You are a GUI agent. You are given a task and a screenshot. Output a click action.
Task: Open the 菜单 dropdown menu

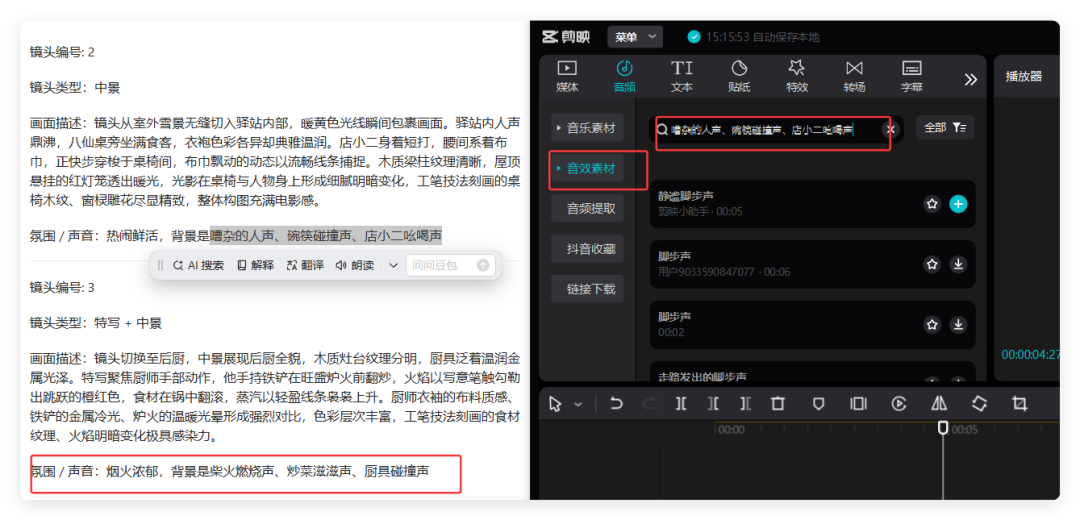[635, 37]
